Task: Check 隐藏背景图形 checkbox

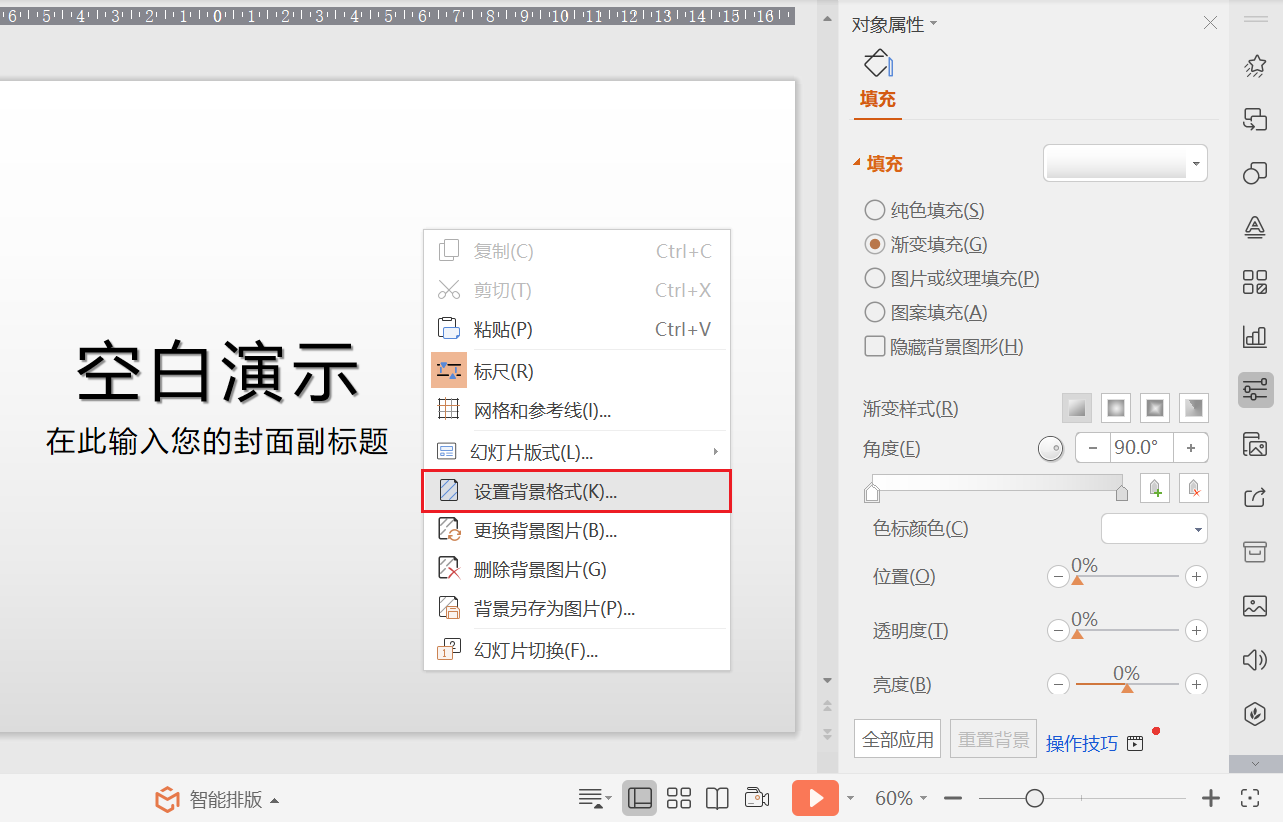Action: coord(874,346)
